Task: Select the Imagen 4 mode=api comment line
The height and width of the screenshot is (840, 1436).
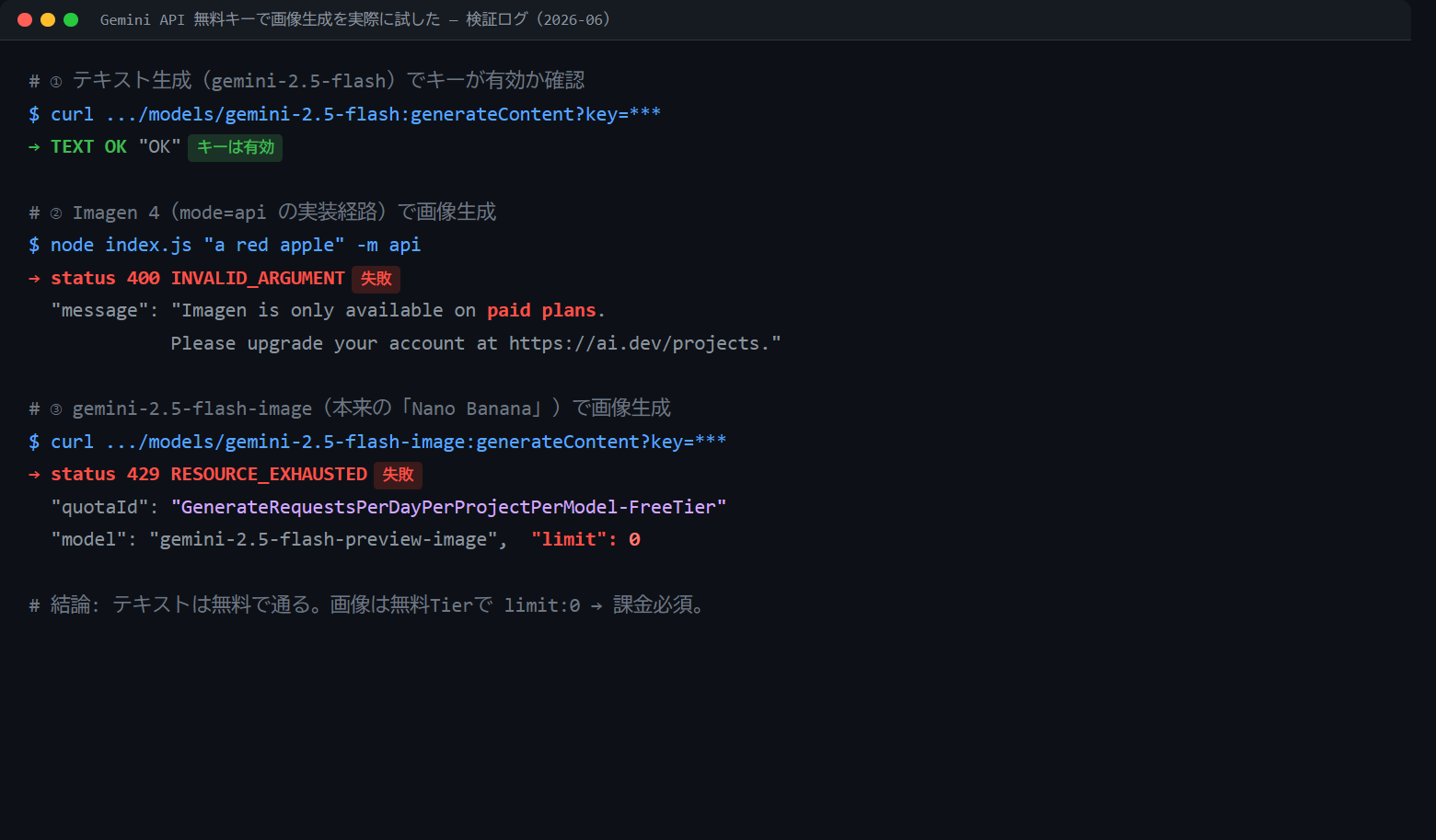Action: pos(262,213)
